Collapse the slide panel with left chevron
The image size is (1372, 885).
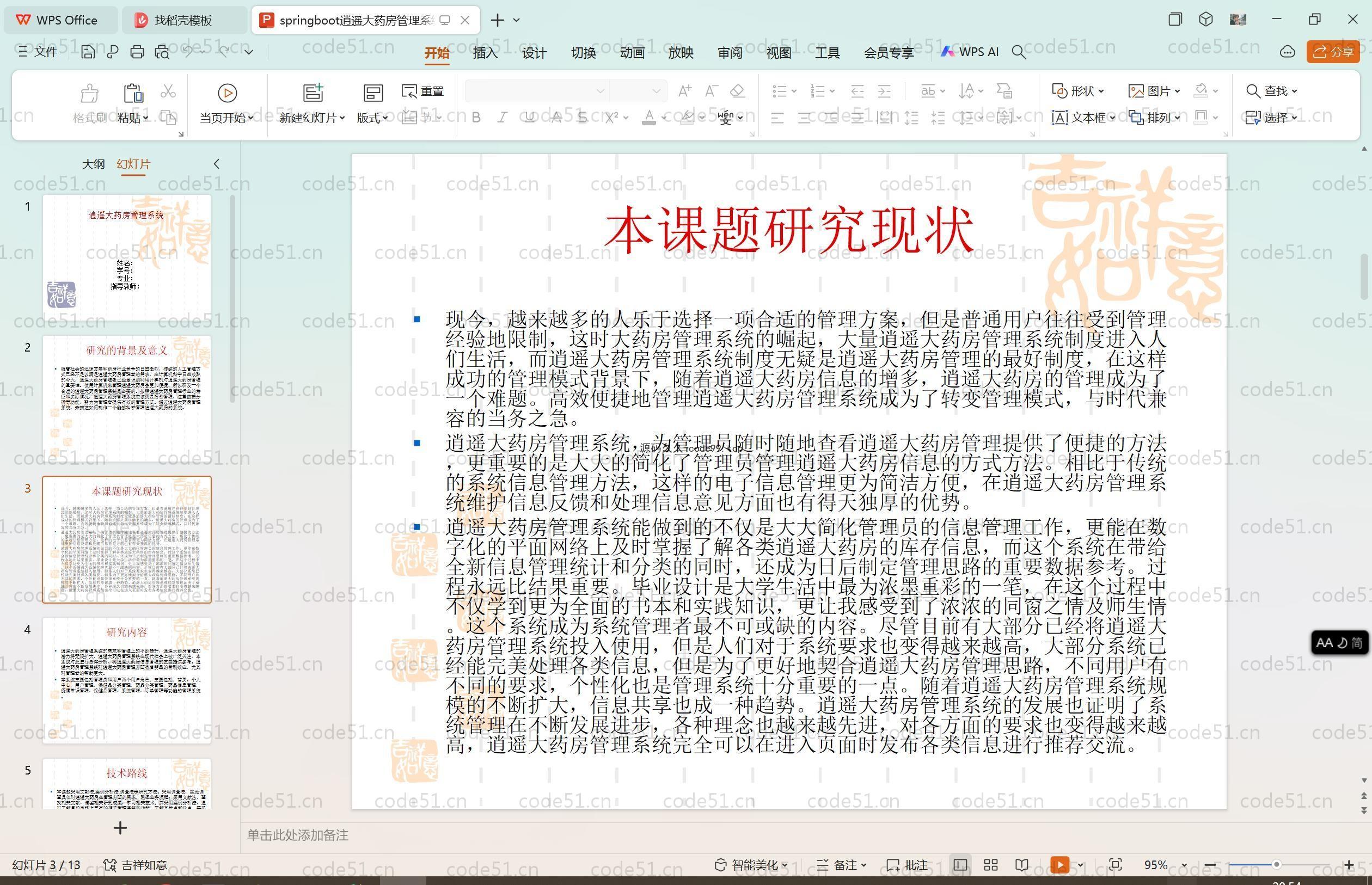[x=217, y=164]
